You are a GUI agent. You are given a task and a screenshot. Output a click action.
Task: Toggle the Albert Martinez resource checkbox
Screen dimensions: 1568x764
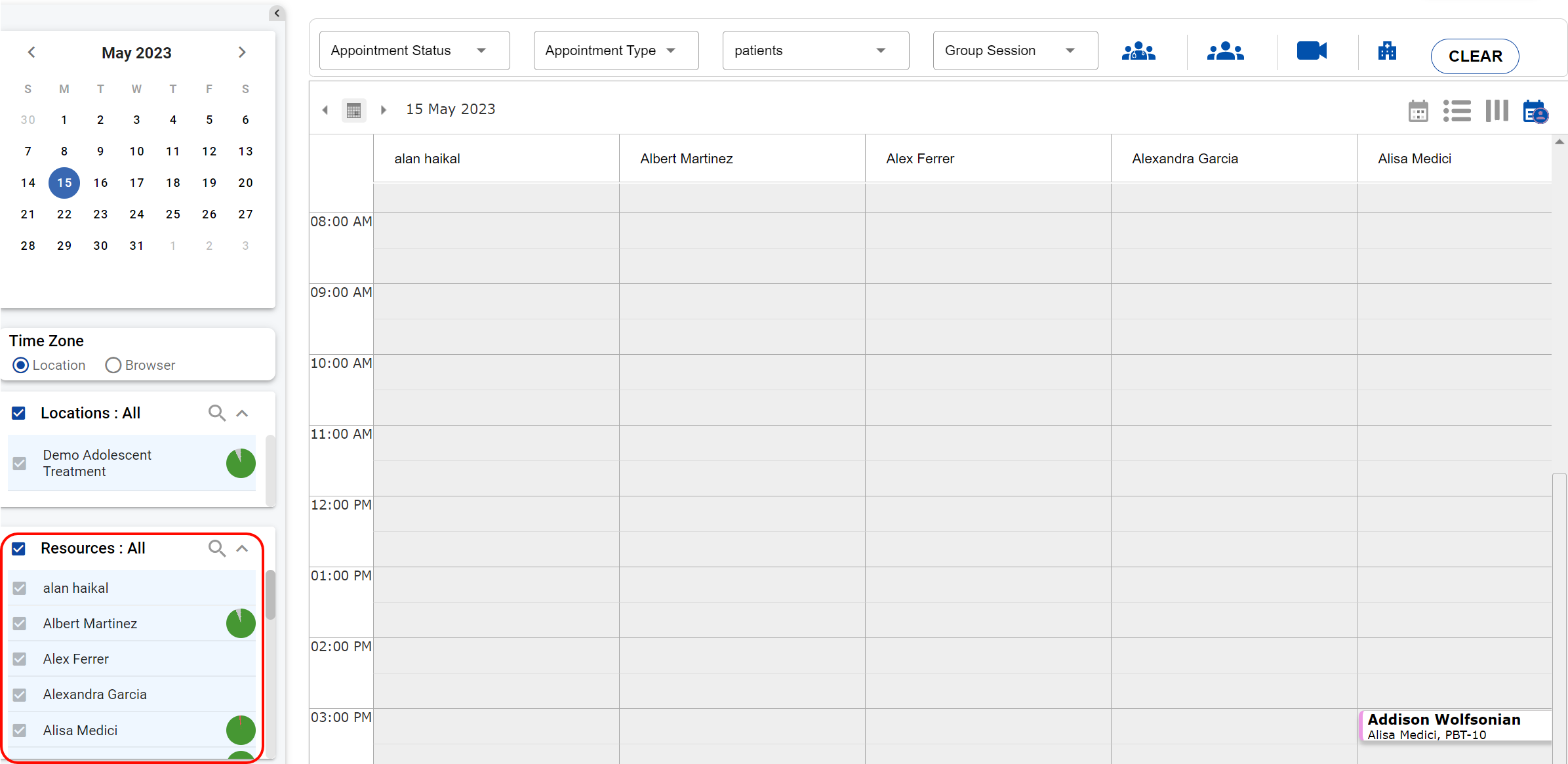coord(20,624)
